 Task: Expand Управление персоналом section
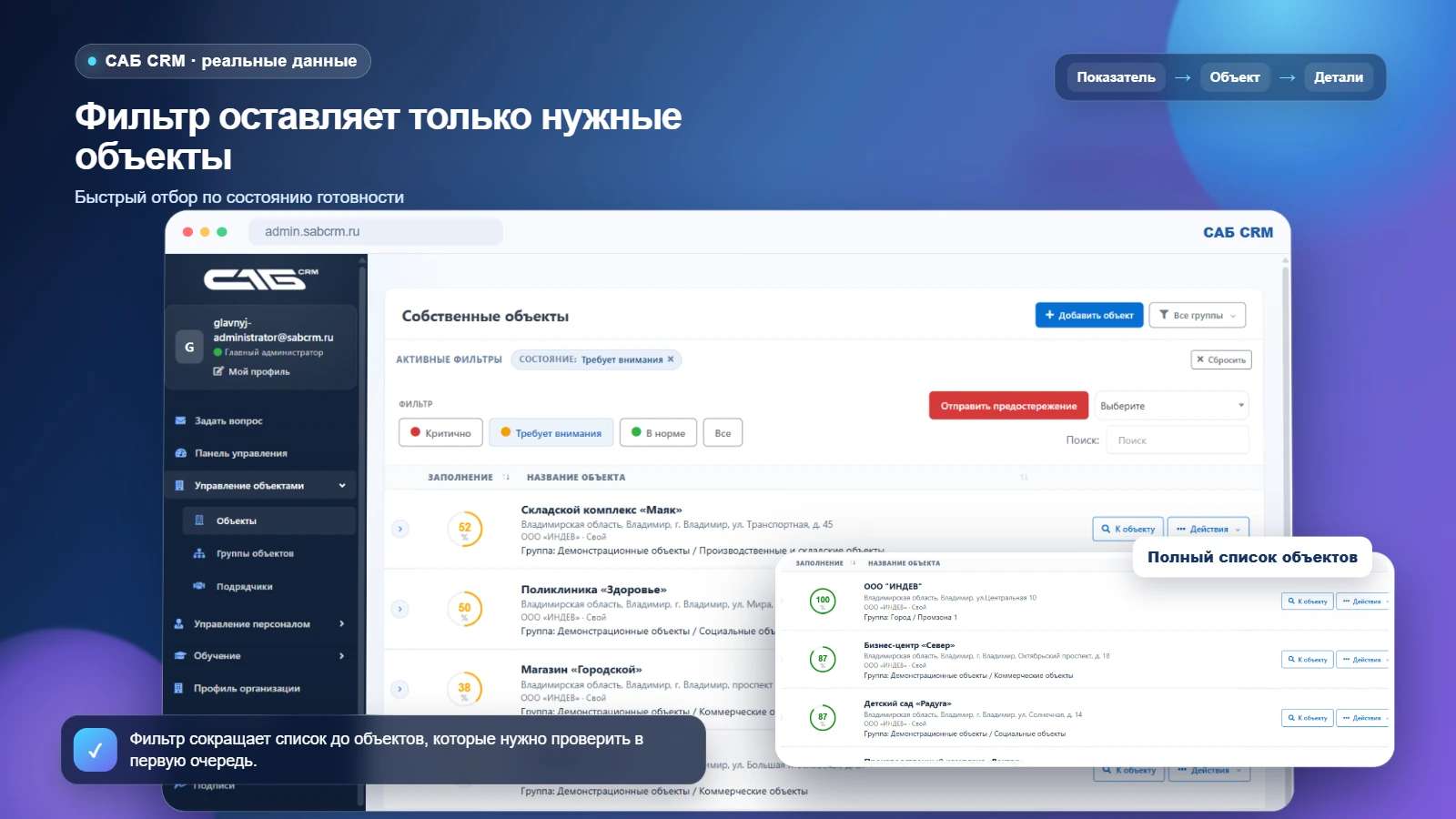pyautogui.click(x=261, y=623)
